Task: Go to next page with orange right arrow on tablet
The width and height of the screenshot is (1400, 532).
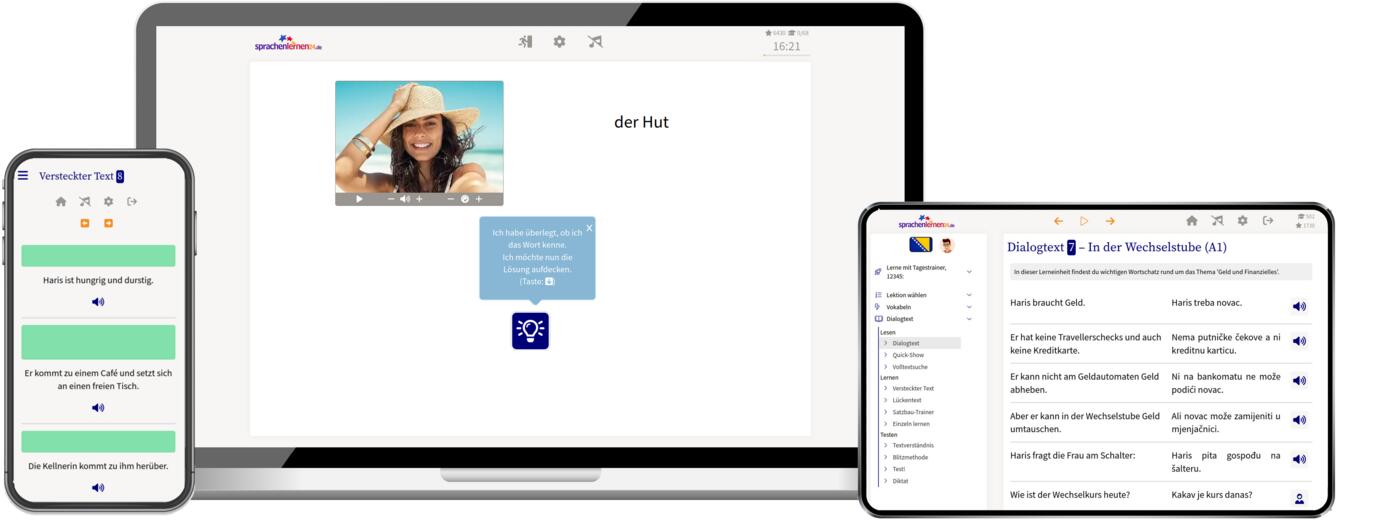Action: pos(1110,221)
